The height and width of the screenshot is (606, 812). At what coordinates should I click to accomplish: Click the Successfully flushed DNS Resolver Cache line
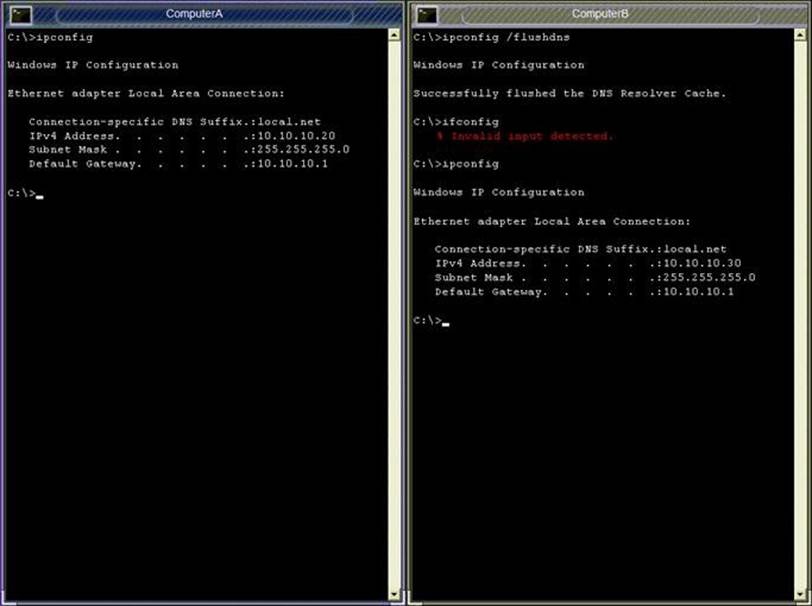pos(570,93)
